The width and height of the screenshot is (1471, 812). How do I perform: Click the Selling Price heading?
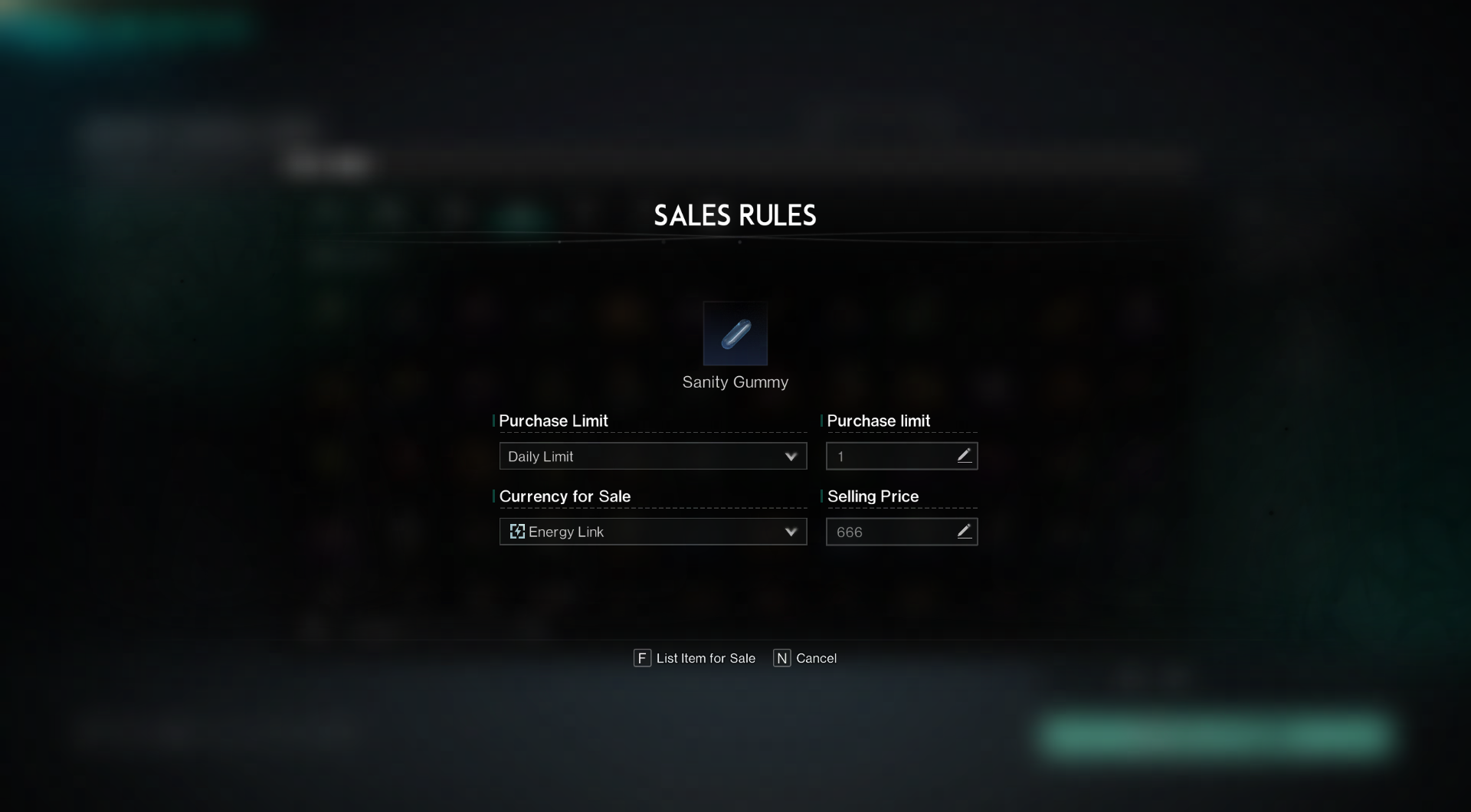(873, 496)
